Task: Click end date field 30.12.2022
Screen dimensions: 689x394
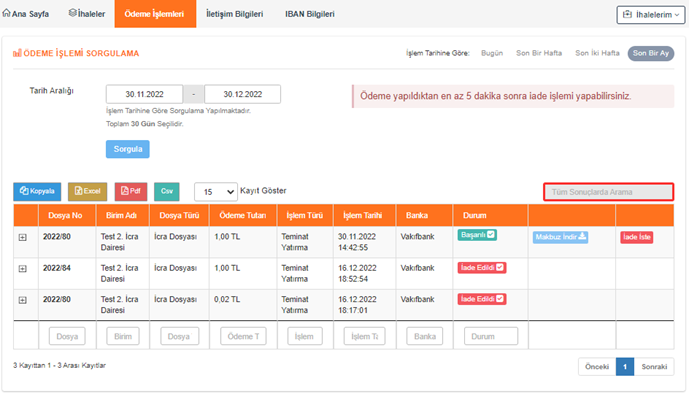Action: tap(243, 94)
